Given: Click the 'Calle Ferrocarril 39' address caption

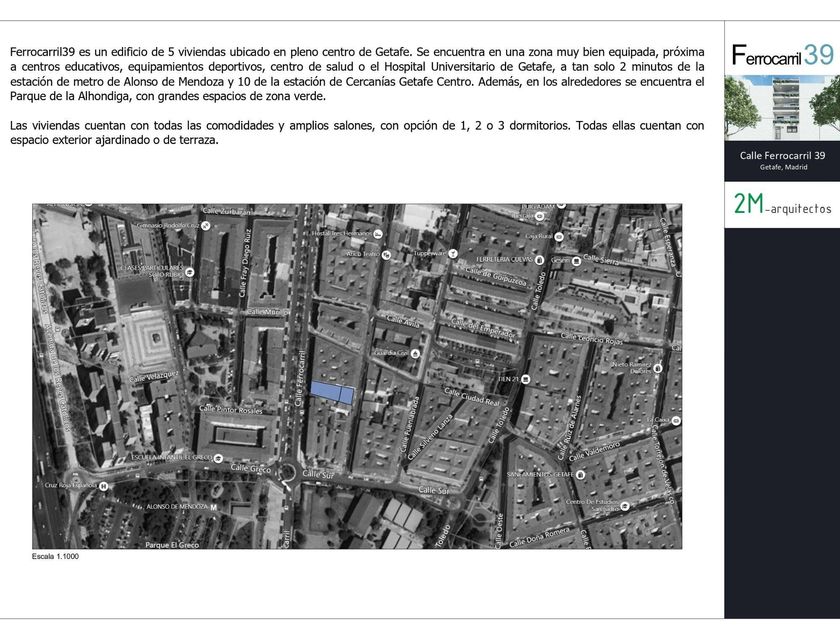Looking at the screenshot, I should click(x=782, y=155).
